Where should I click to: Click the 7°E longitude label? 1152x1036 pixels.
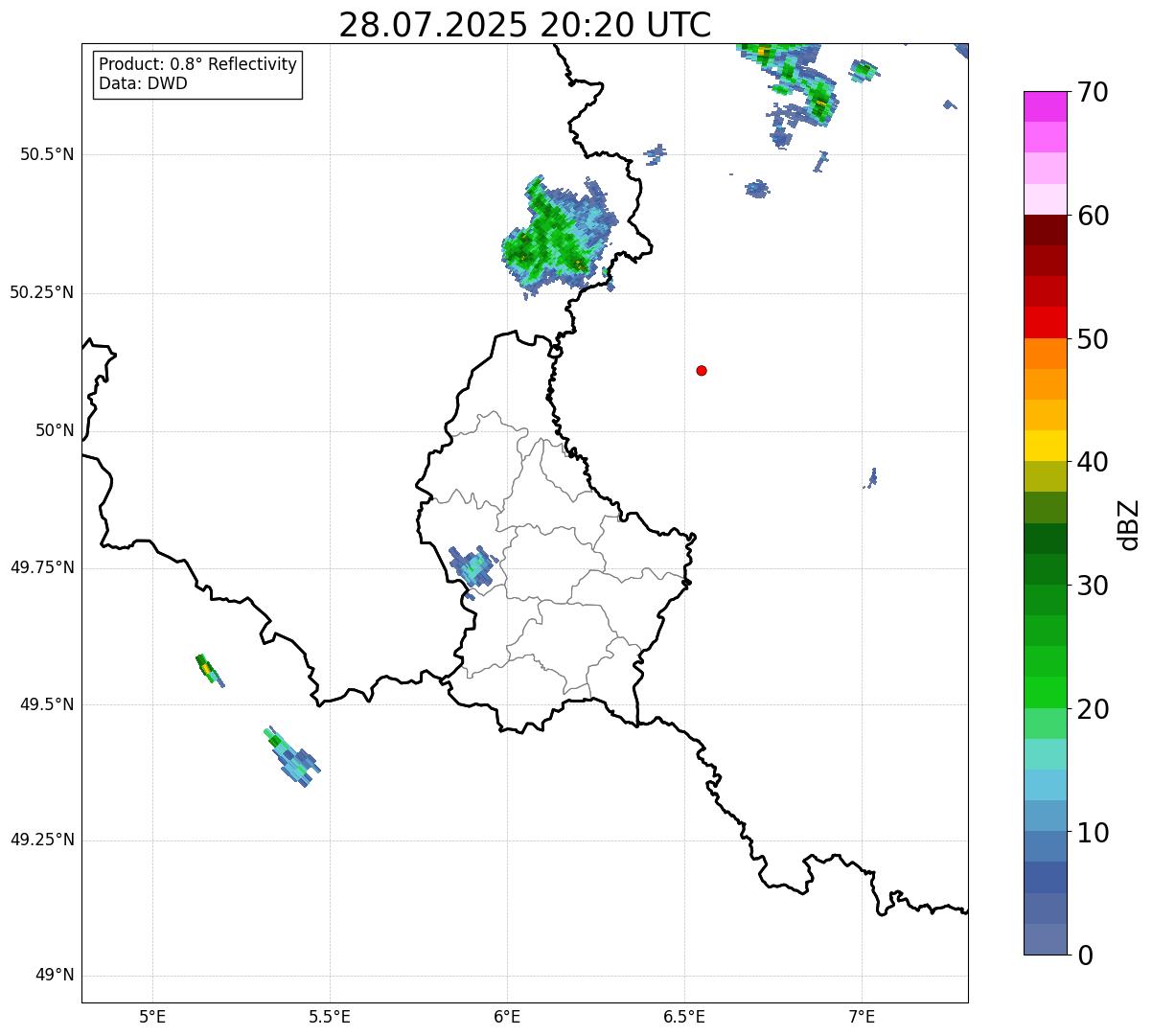click(862, 1016)
